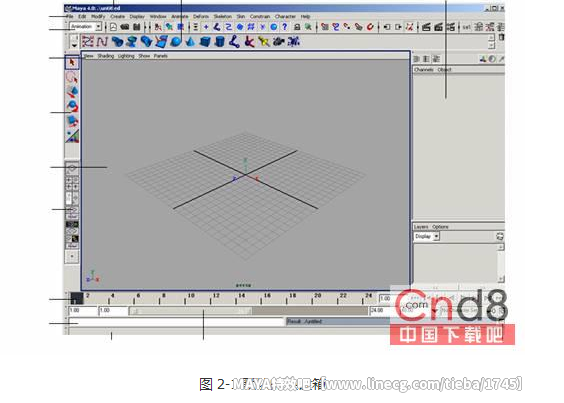Click the render current frame icon

(x=426, y=27)
